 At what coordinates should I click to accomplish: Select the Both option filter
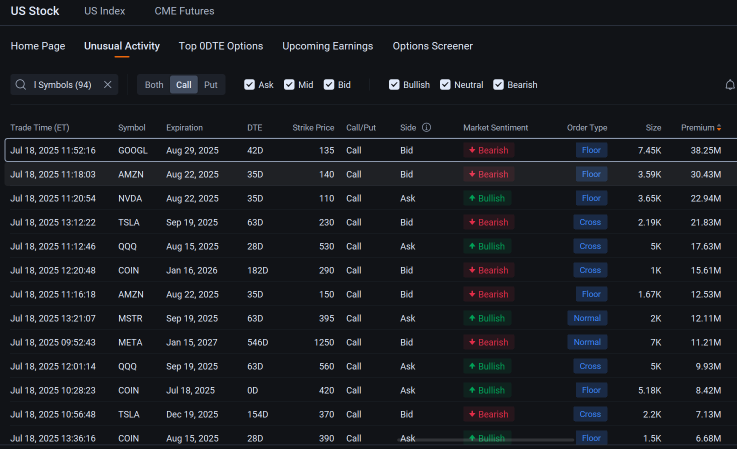coord(154,85)
